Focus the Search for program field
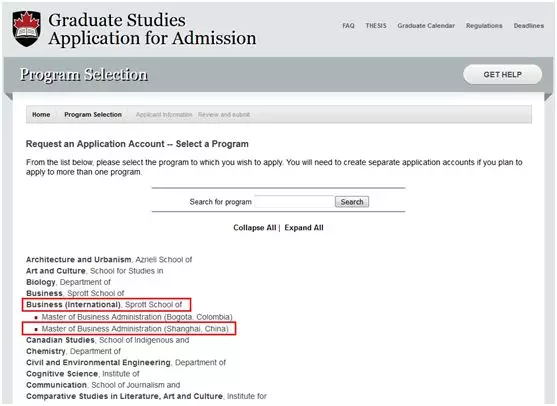 tap(294, 202)
